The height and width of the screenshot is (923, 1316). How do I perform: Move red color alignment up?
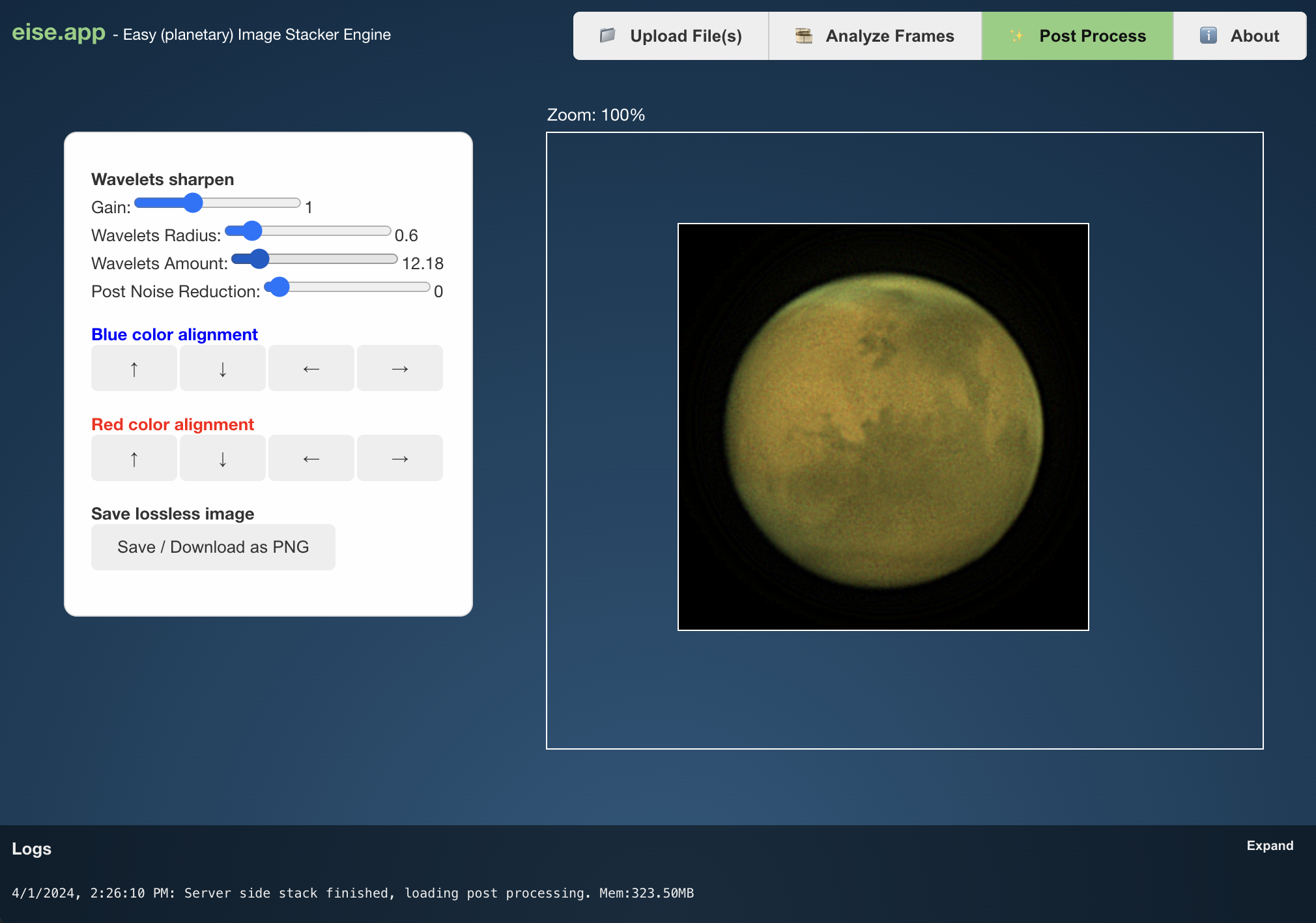[x=134, y=458]
